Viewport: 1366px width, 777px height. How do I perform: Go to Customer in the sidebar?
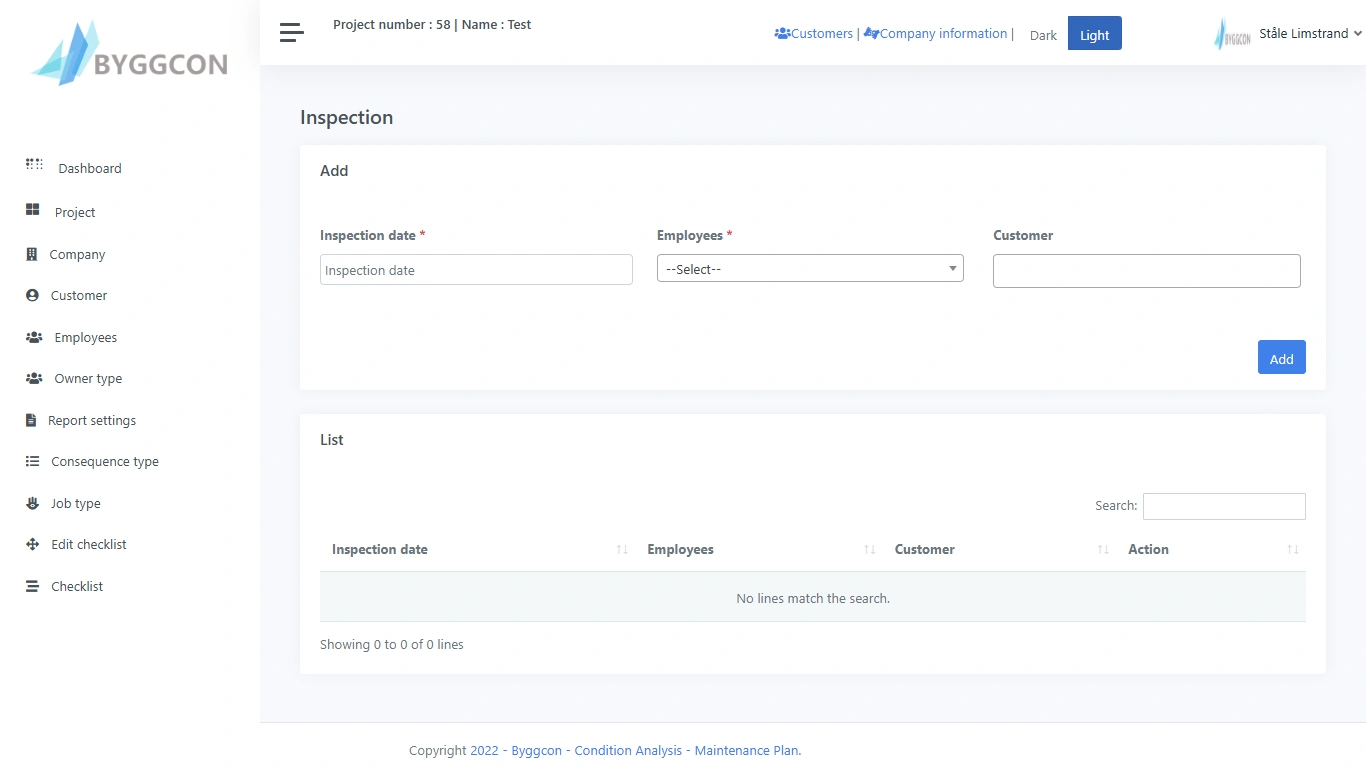click(79, 295)
